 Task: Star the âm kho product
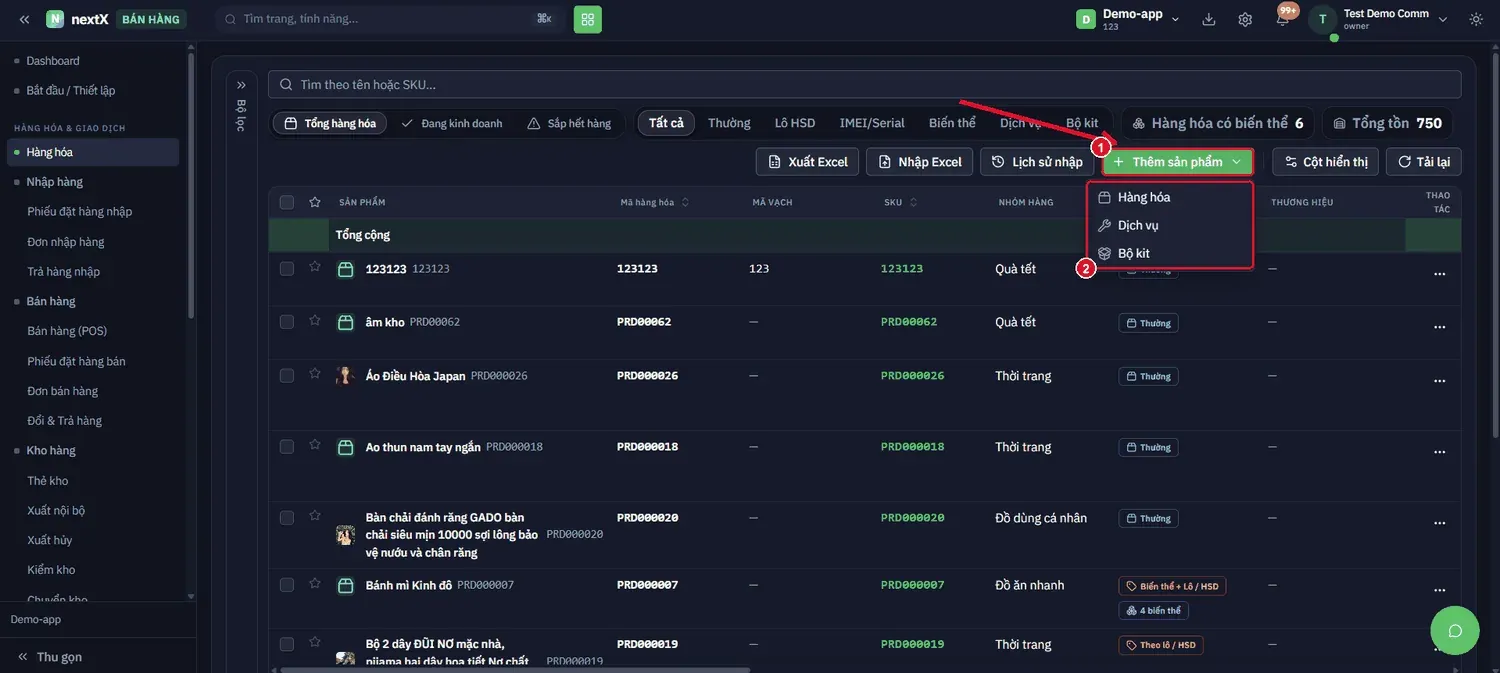pyautogui.click(x=315, y=321)
